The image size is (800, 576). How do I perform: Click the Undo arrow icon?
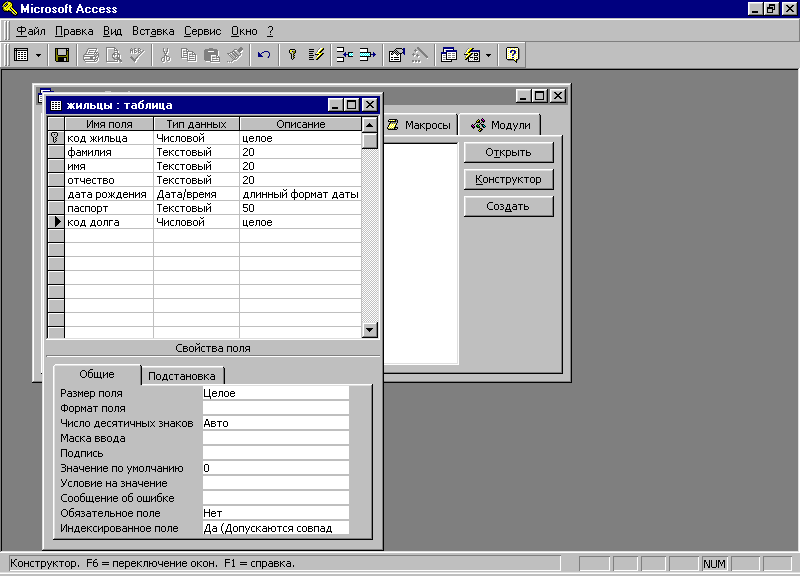pos(264,55)
